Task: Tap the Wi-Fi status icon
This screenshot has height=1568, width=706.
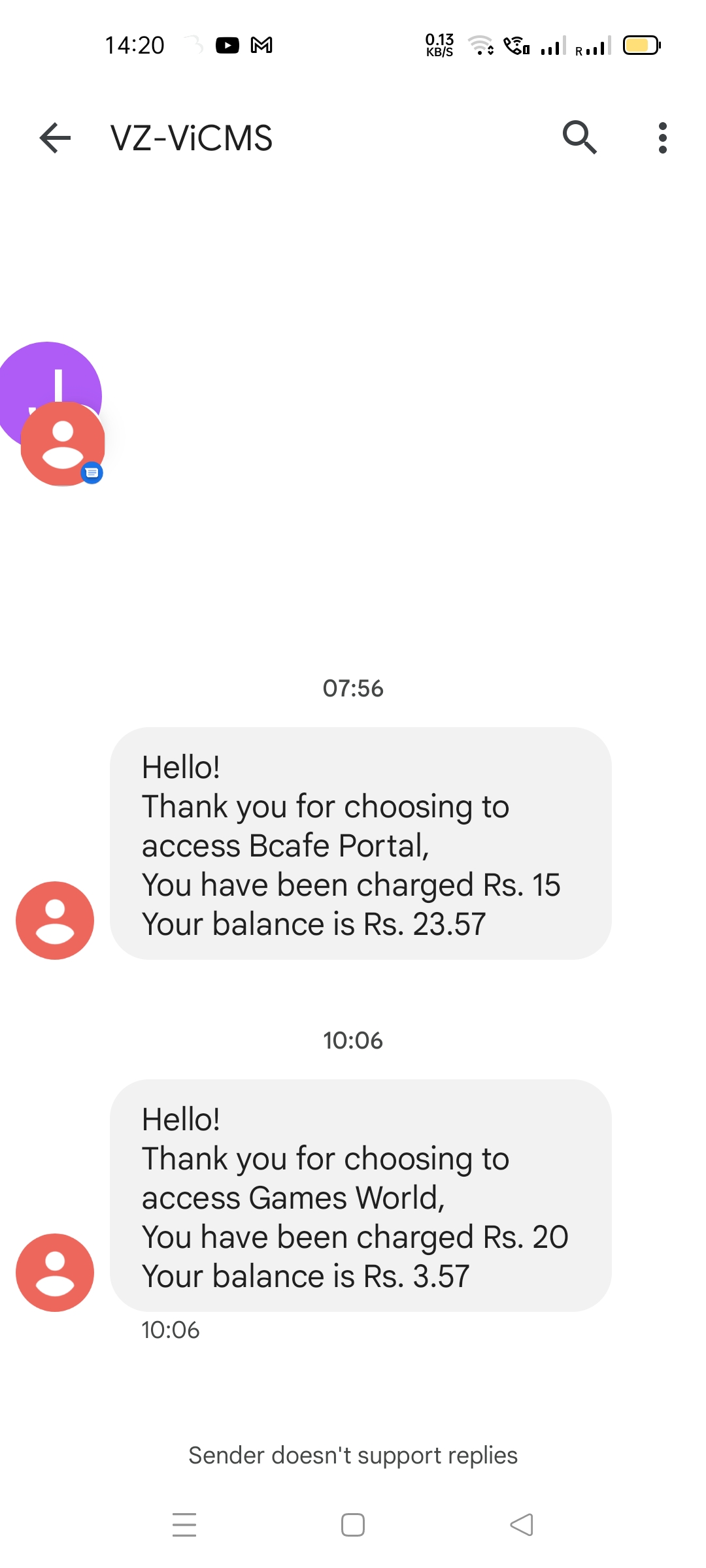Action: pyautogui.click(x=480, y=45)
